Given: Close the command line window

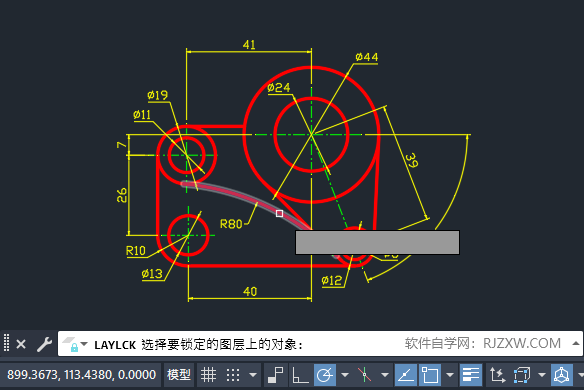Looking at the screenshot, I should (21, 344).
